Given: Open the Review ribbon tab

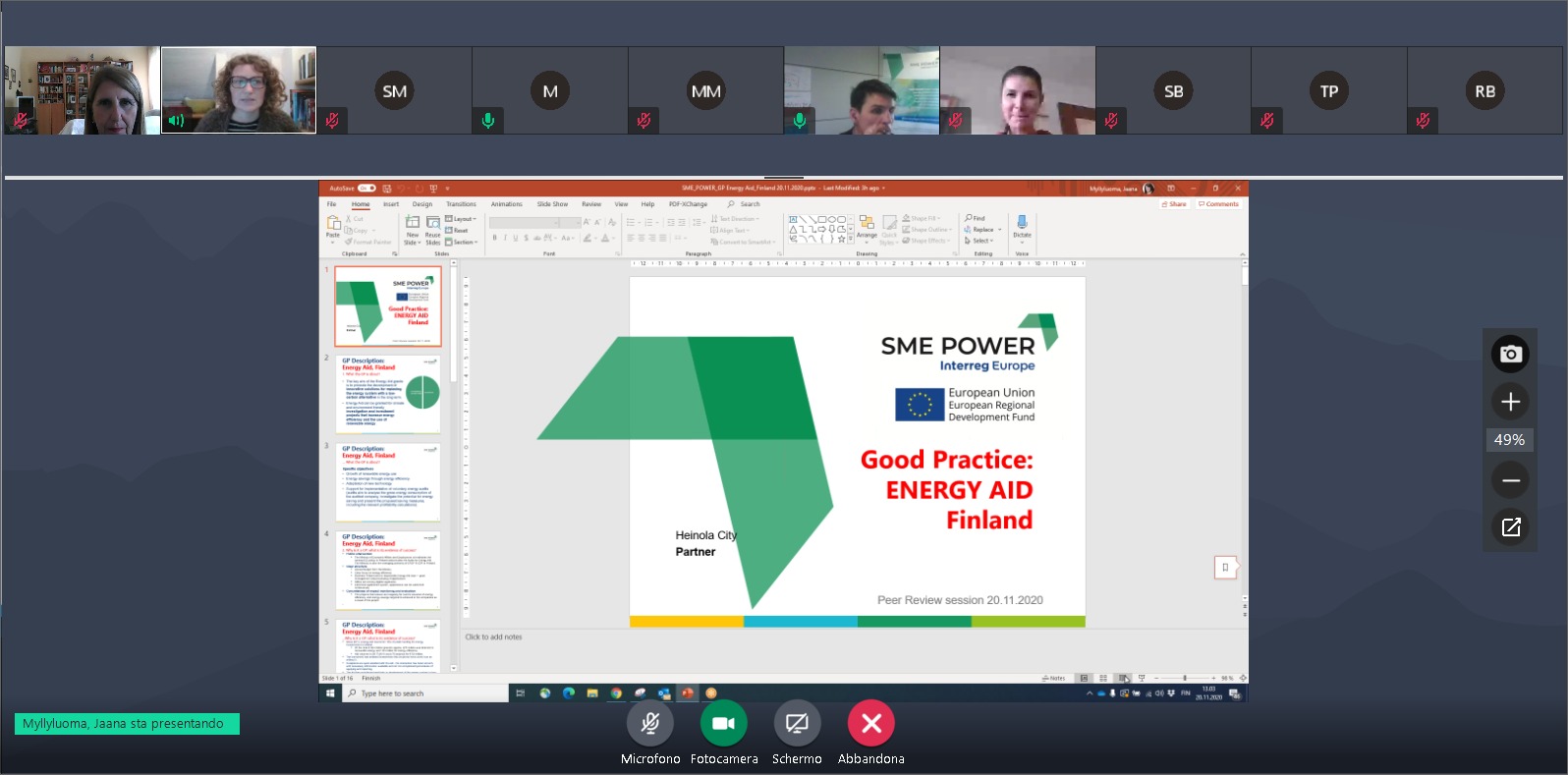Looking at the screenshot, I should pos(591,204).
